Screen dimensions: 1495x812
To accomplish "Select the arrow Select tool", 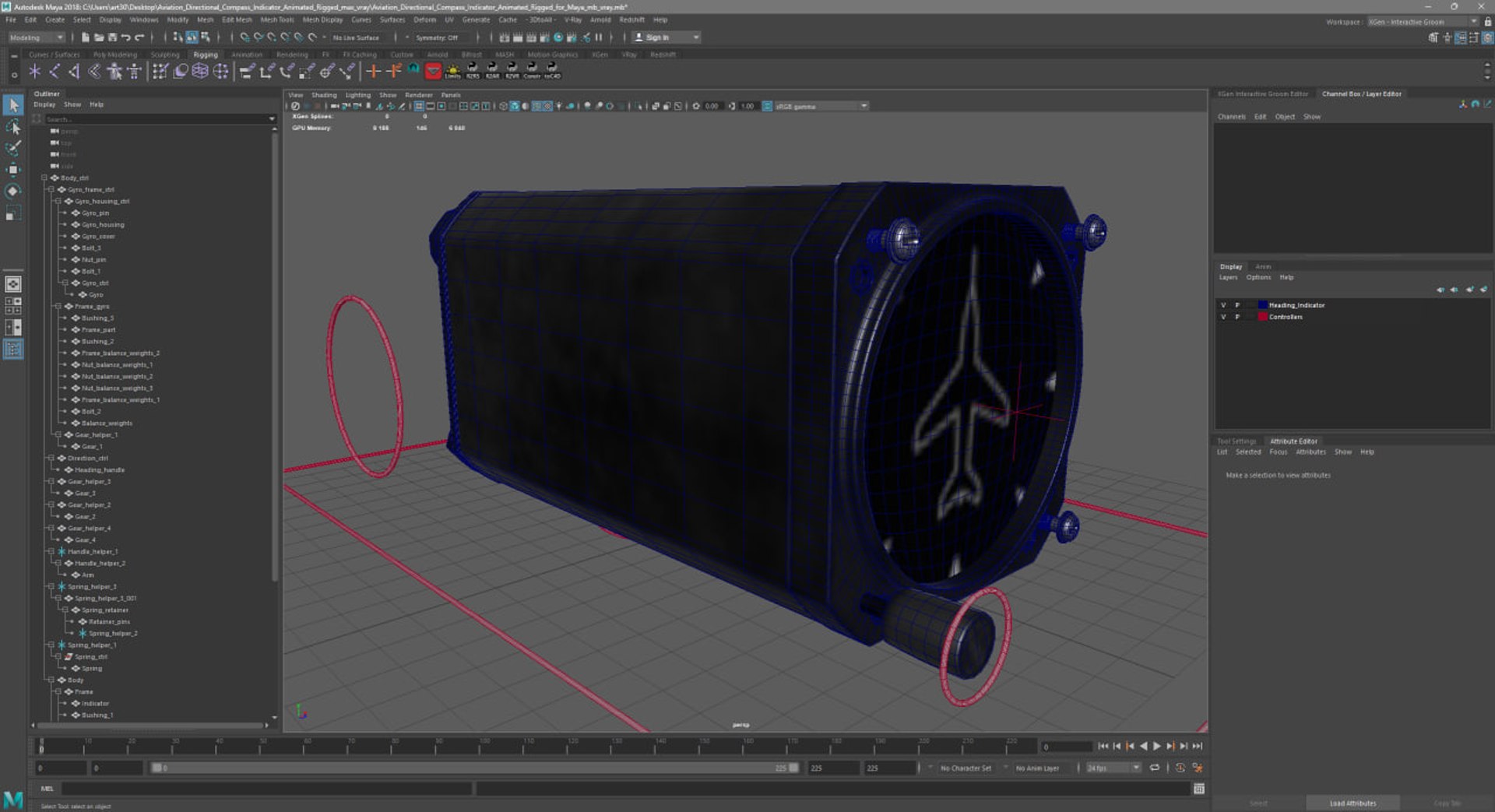I will [13, 105].
